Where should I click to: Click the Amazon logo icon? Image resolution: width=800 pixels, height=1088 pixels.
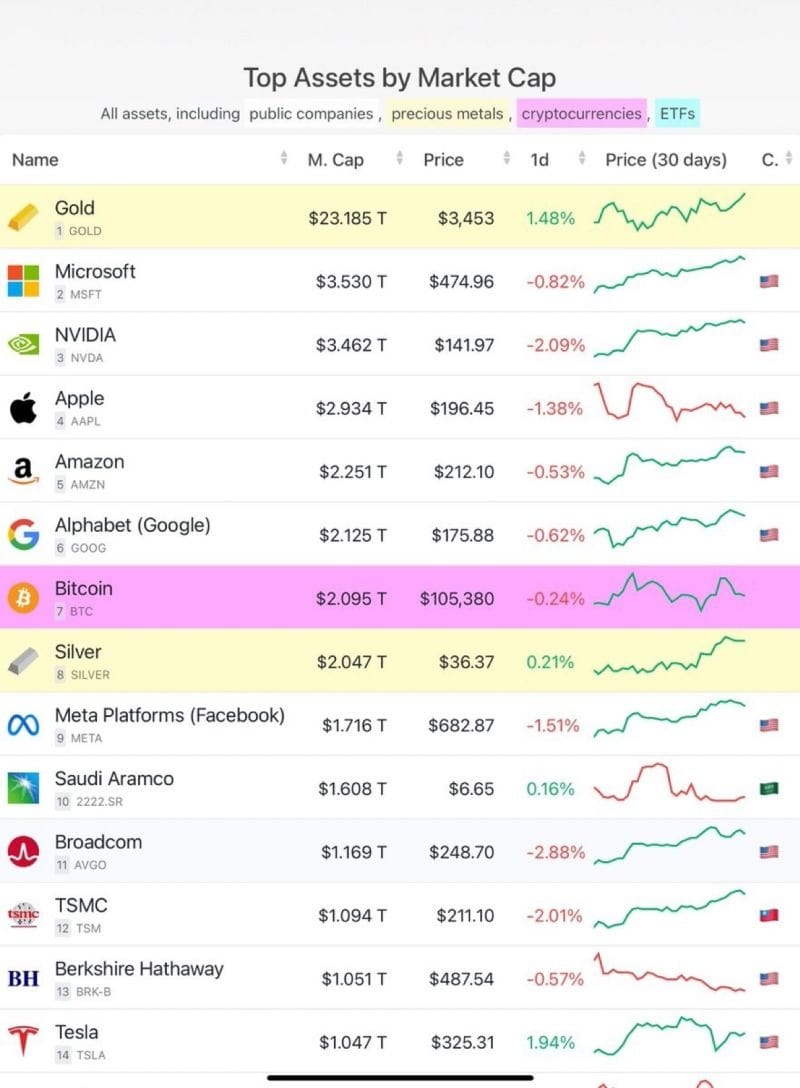pos(23,471)
